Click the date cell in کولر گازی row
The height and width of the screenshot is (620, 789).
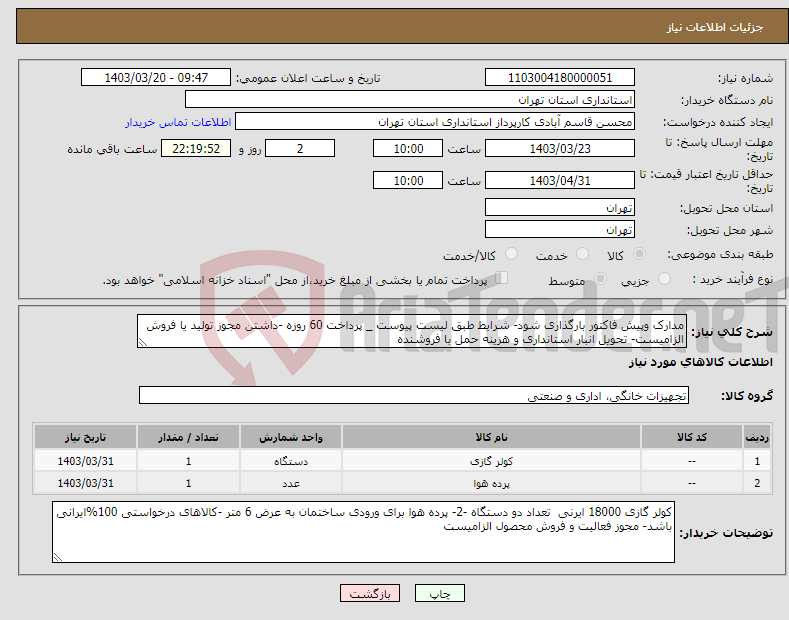click(85, 461)
